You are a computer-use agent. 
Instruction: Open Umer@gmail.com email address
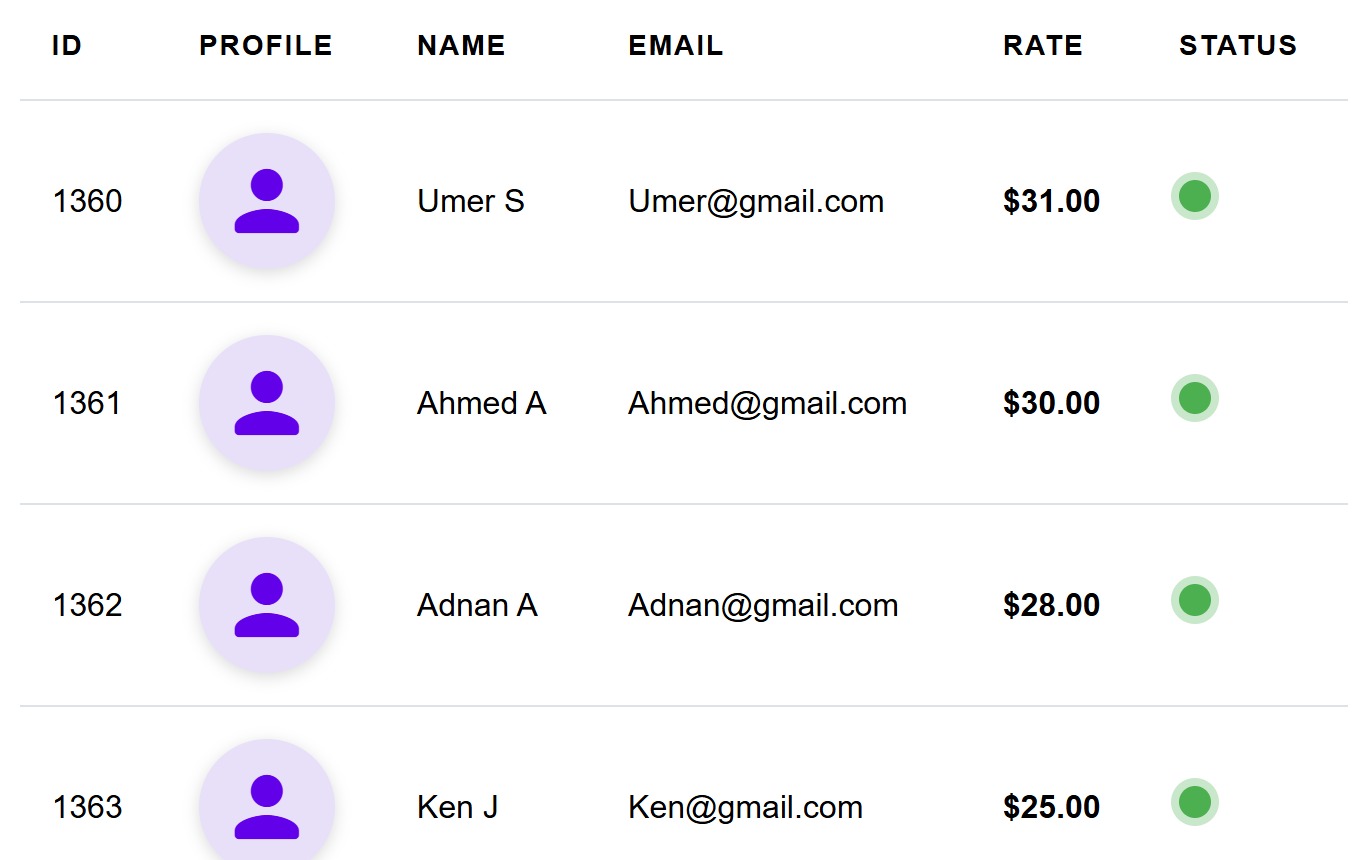pos(756,202)
